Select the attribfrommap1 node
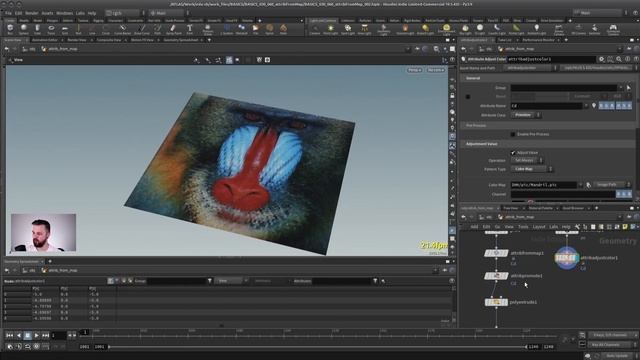 (x=496, y=253)
